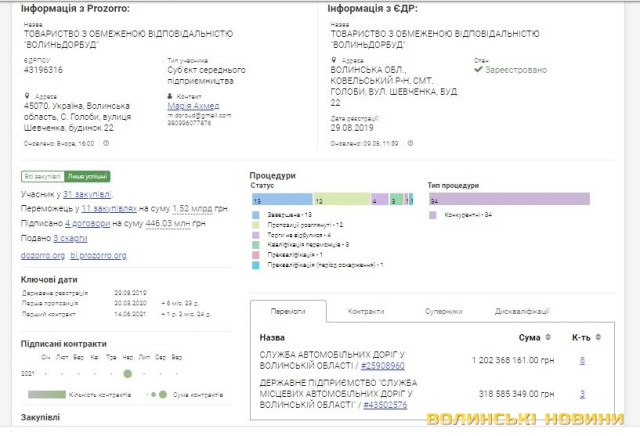Screen dimensions: 640x436
Task: Click the person icon beside Контакт
Action: tap(171, 96)
